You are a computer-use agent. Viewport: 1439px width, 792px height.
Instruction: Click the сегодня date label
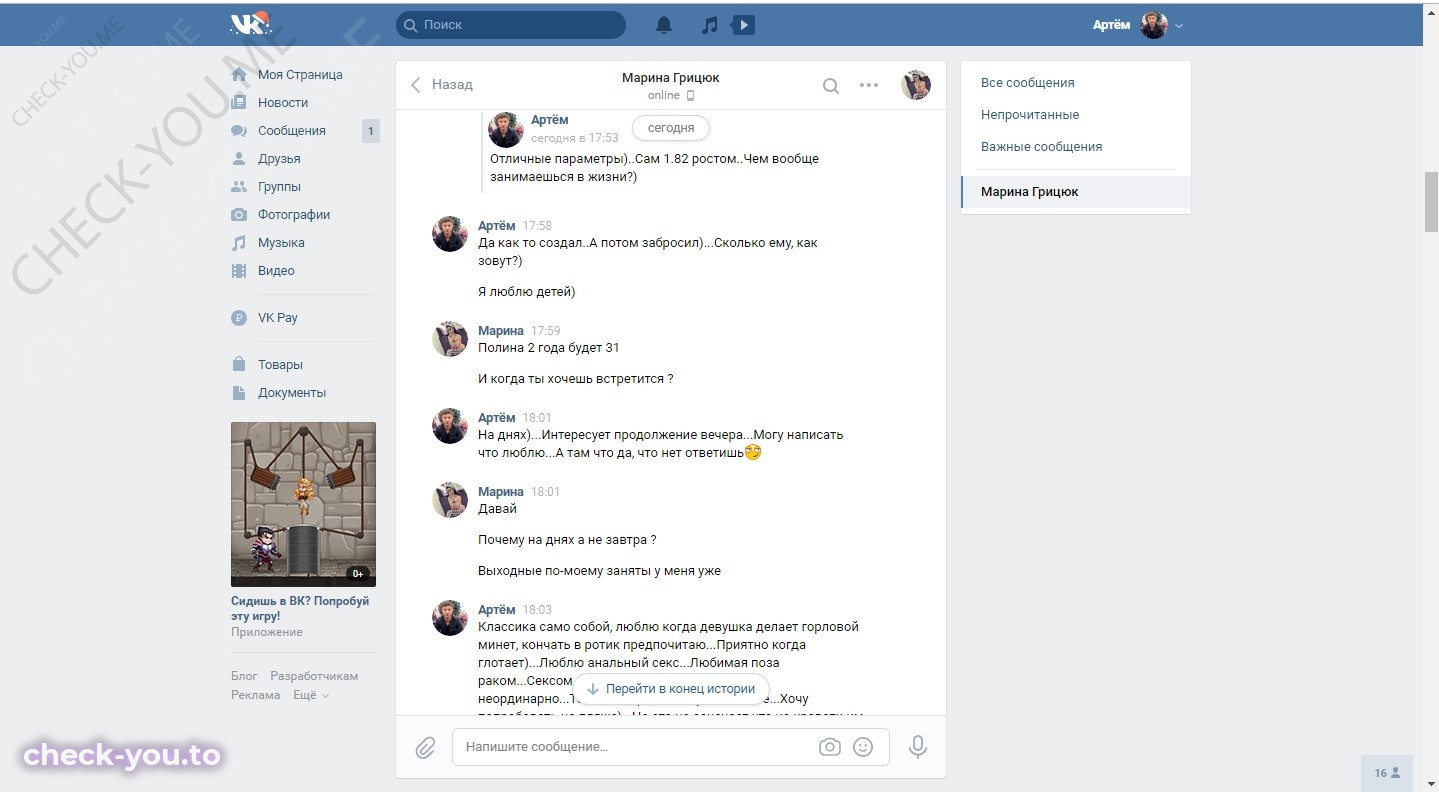pyautogui.click(x=671, y=128)
